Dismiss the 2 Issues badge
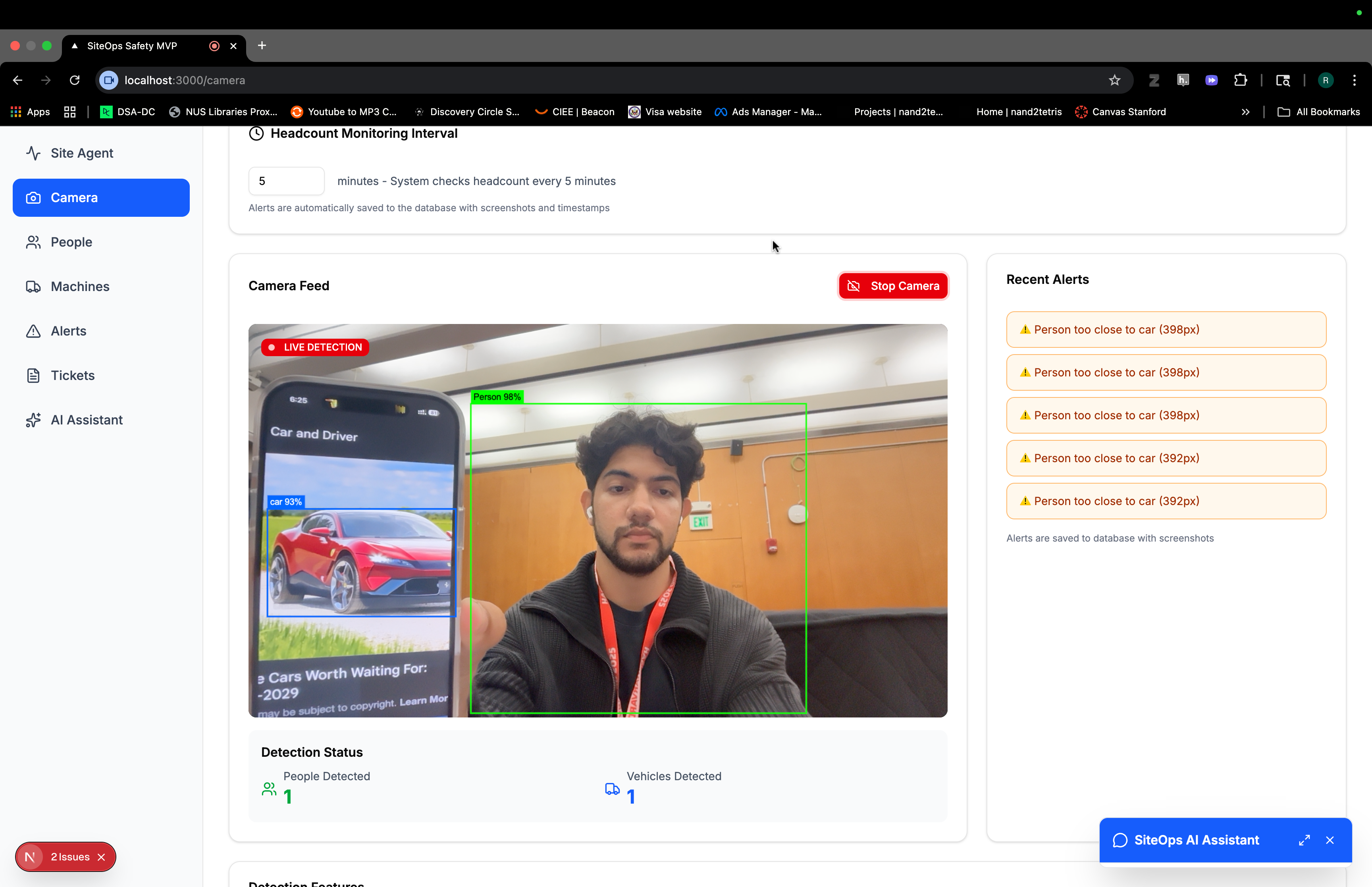This screenshot has width=1372, height=887. pyautogui.click(x=101, y=857)
